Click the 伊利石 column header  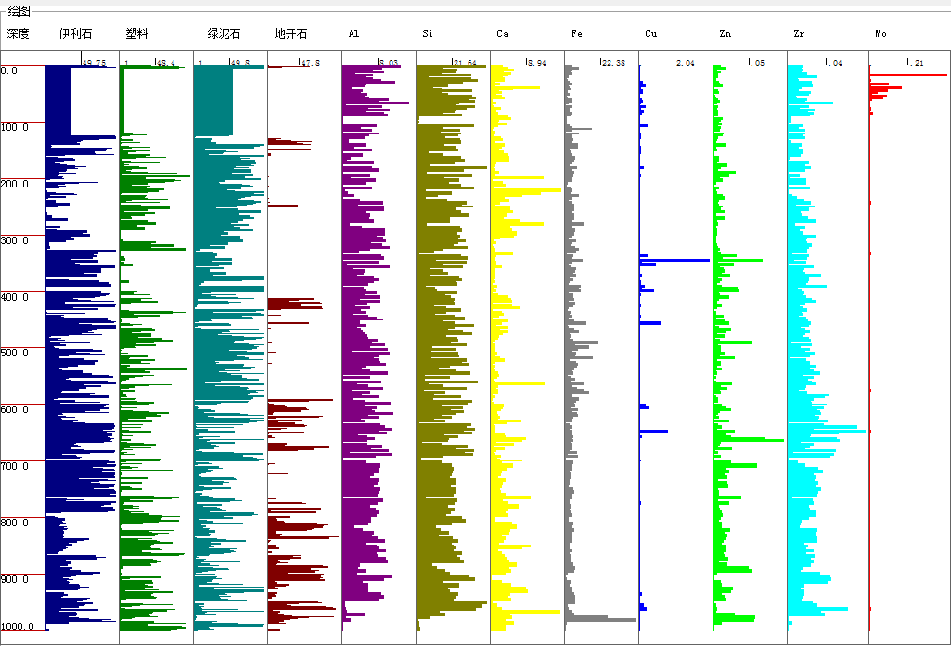point(75,34)
